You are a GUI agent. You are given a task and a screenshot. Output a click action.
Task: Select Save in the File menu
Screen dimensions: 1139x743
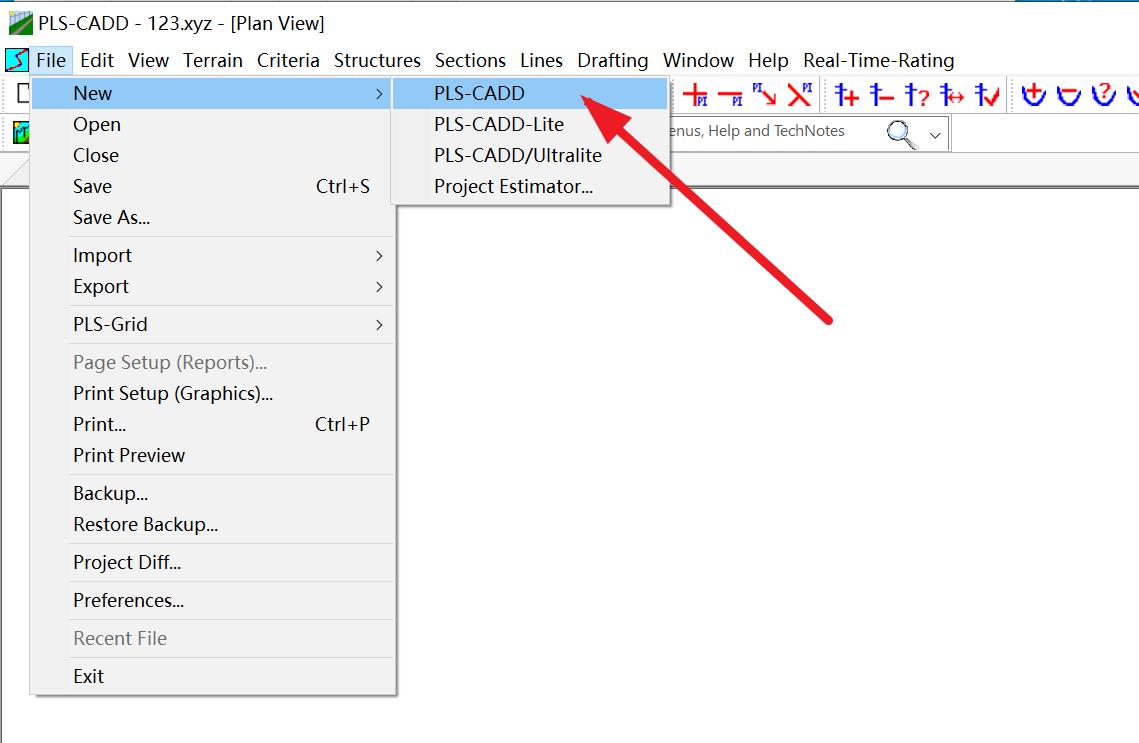pos(212,187)
